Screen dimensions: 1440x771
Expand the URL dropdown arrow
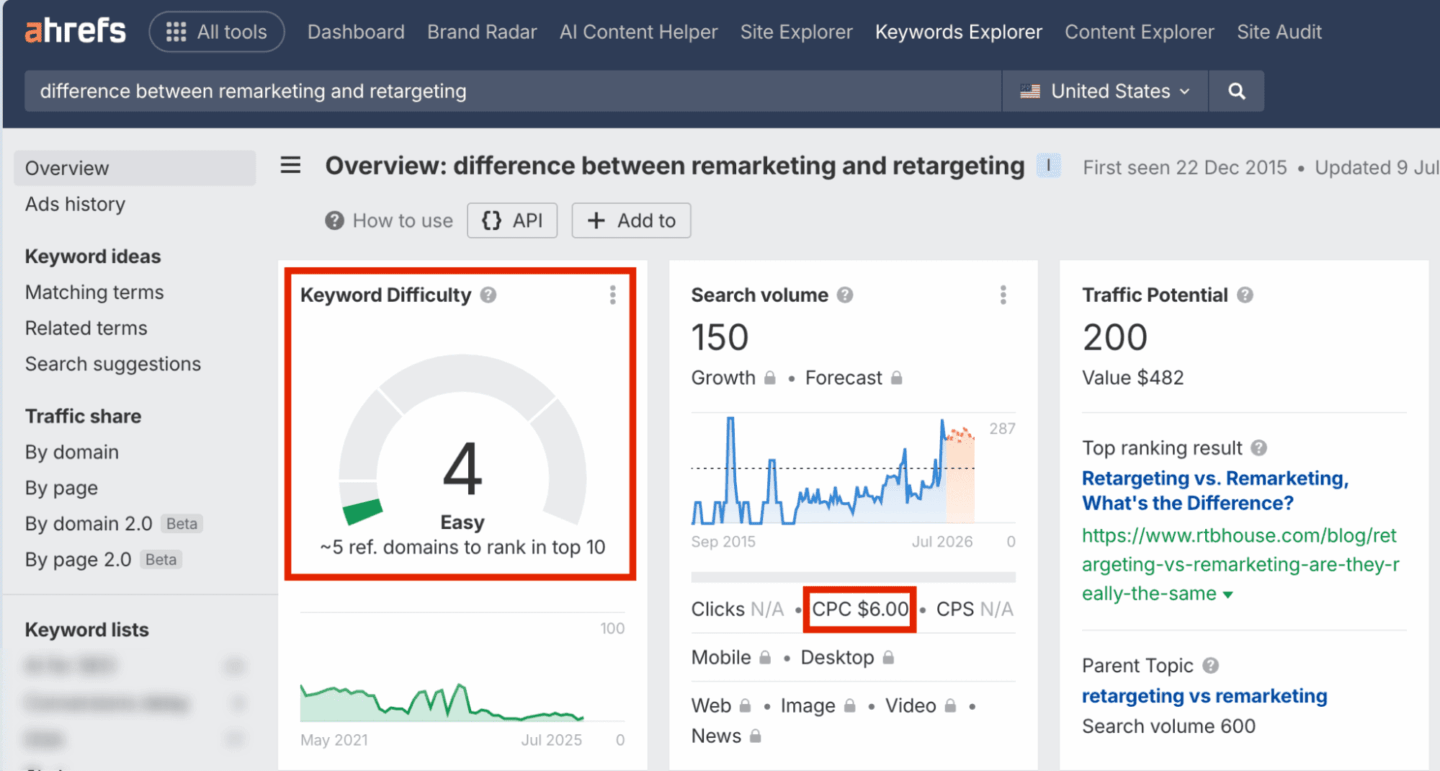tap(1228, 595)
